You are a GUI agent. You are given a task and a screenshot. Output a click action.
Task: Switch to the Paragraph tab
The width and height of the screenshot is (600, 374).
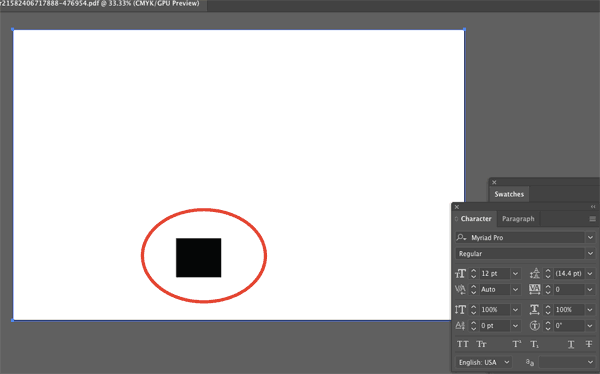pyautogui.click(x=518, y=219)
